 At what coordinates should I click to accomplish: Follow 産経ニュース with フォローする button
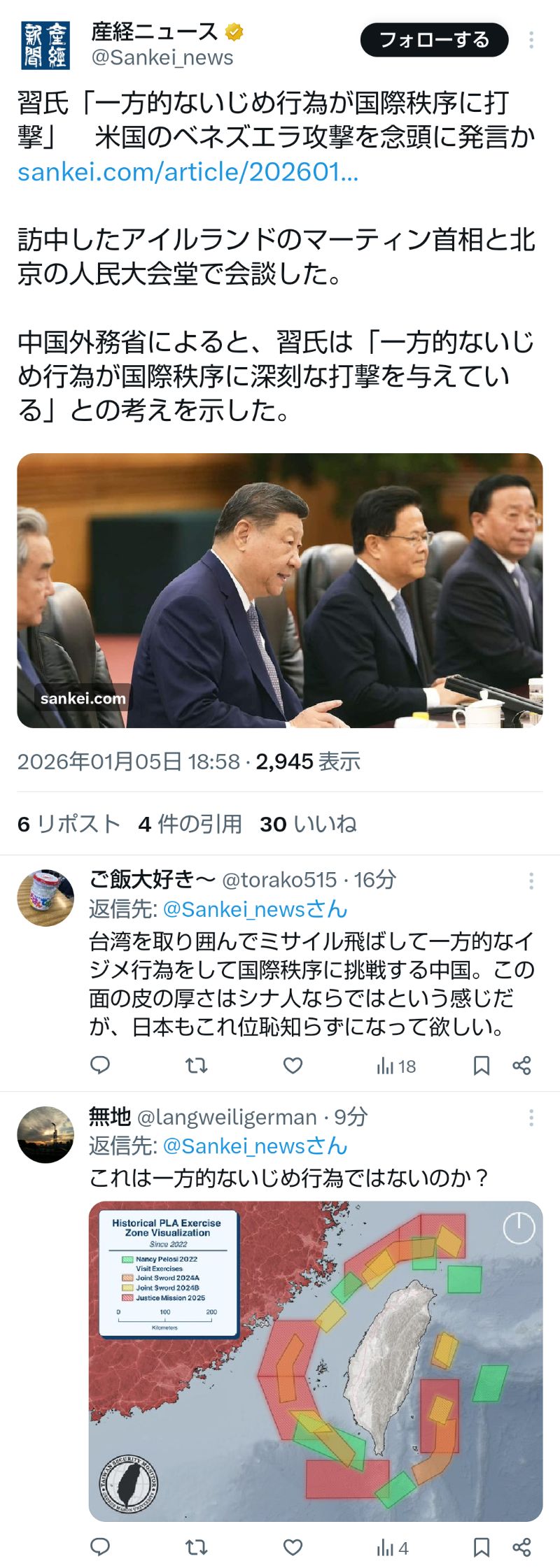[x=434, y=40]
